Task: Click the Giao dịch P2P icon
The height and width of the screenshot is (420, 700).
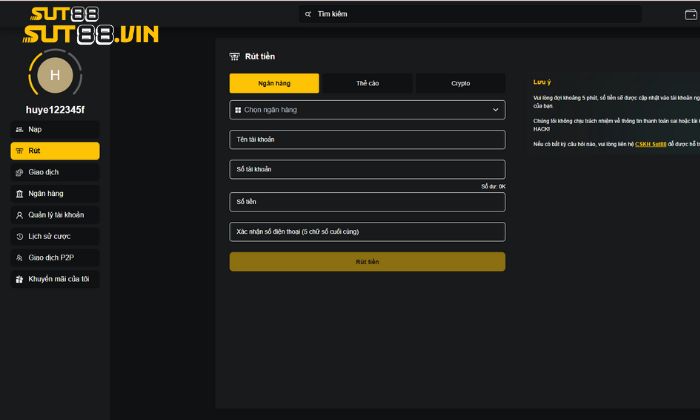Action: 20,258
